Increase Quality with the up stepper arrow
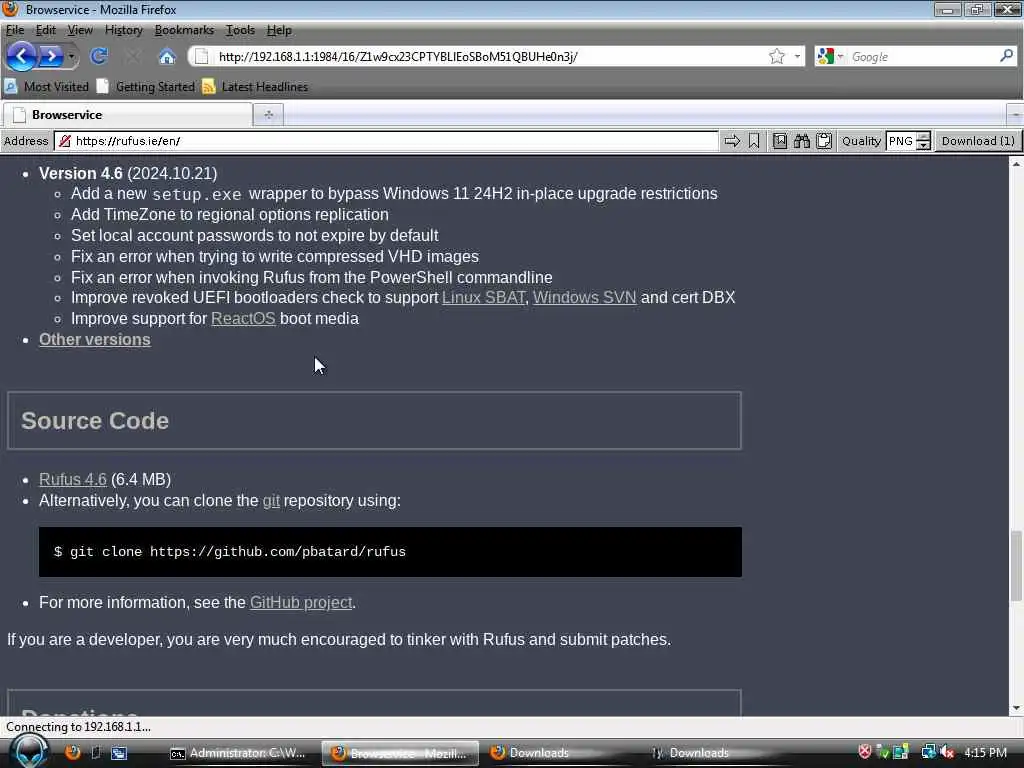Viewport: 1024px width, 768px height. click(x=923, y=136)
